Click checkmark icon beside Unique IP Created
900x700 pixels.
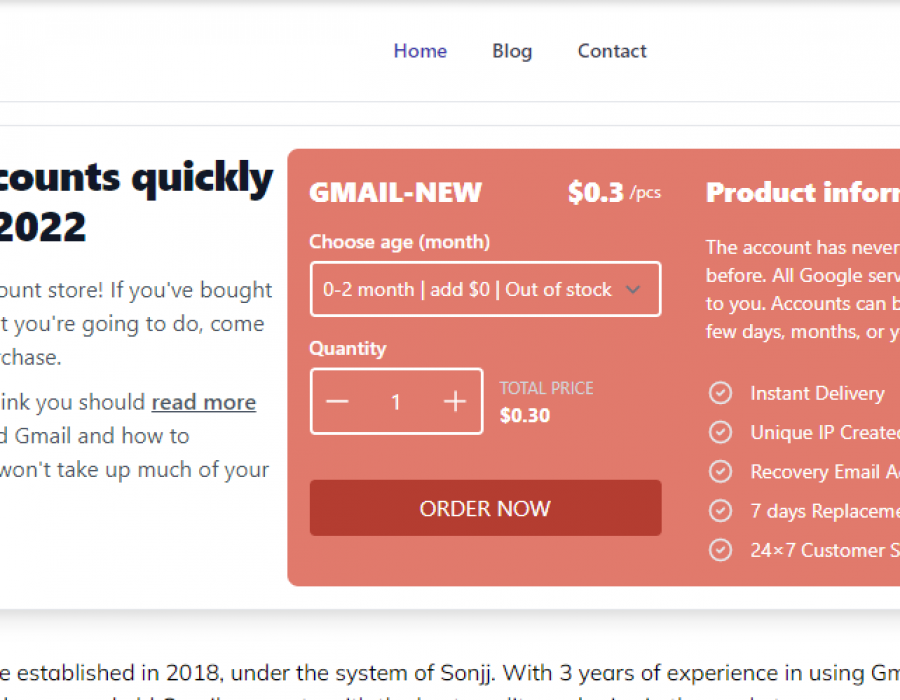pos(720,432)
